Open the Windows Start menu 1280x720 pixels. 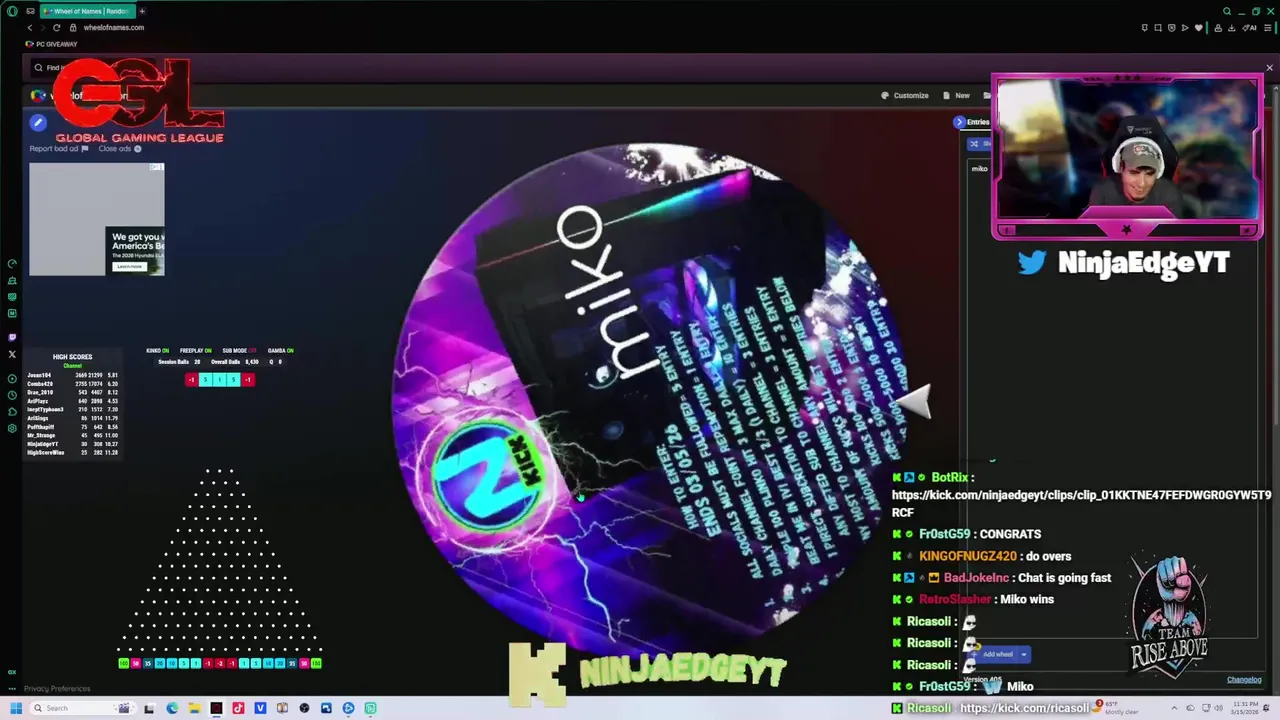click(x=15, y=708)
